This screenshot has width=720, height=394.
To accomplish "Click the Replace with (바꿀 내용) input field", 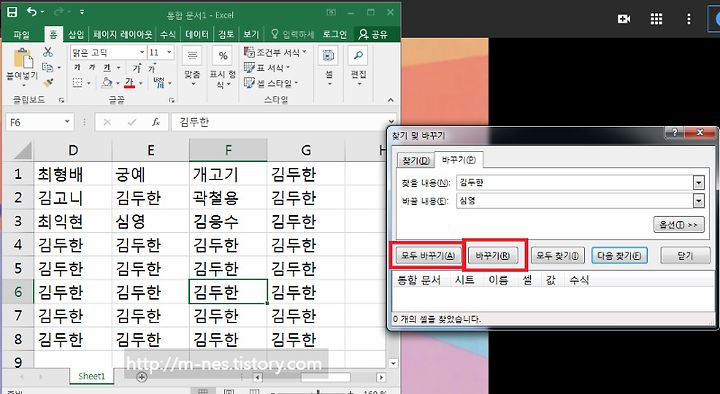I will point(574,201).
